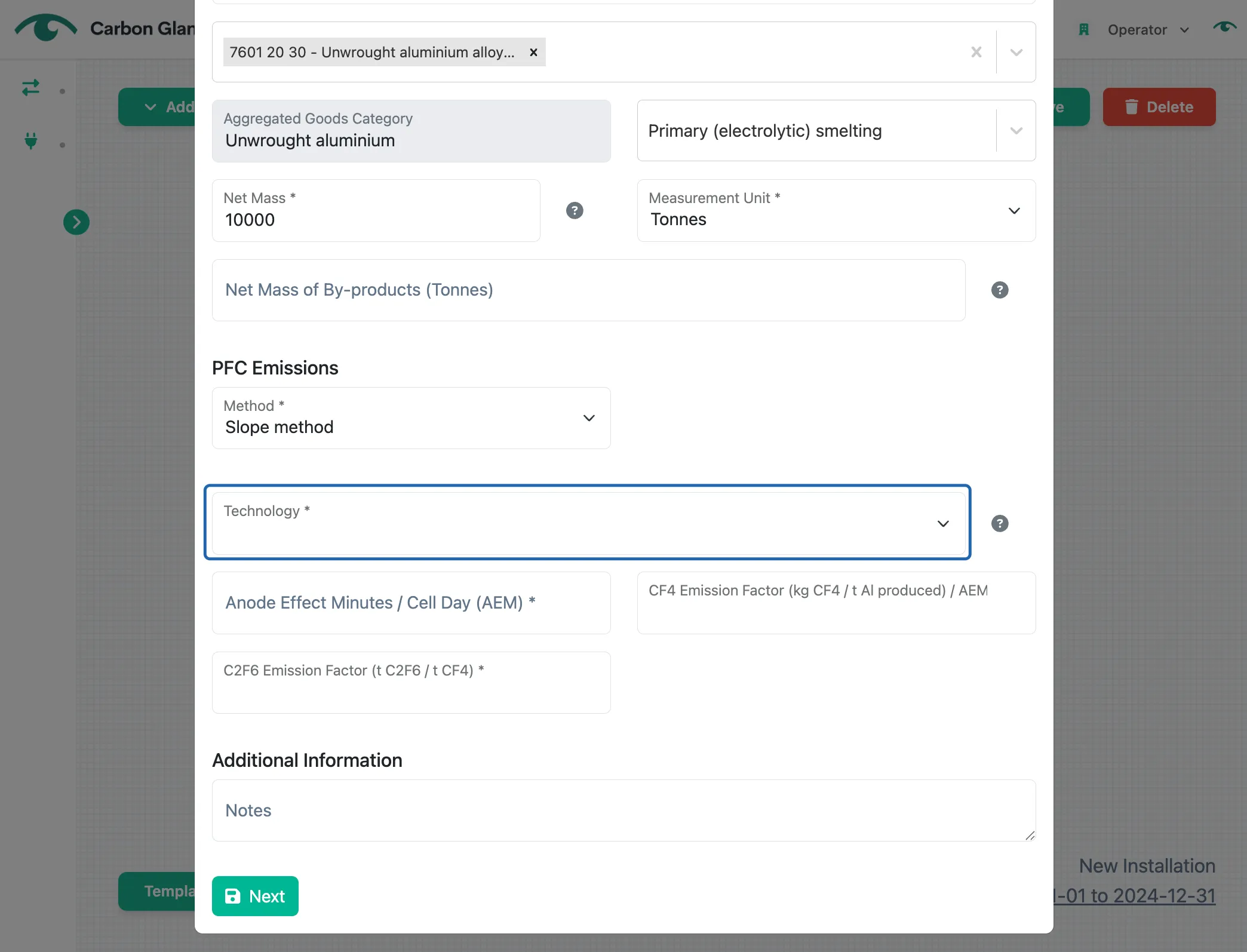
Task: Open the Net Mass help icon
Action: [575, 211]
